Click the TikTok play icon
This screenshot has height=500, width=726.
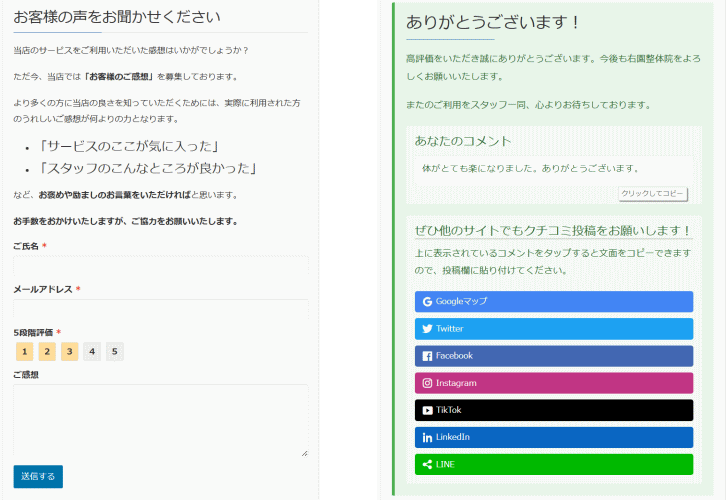click(427, 410)
